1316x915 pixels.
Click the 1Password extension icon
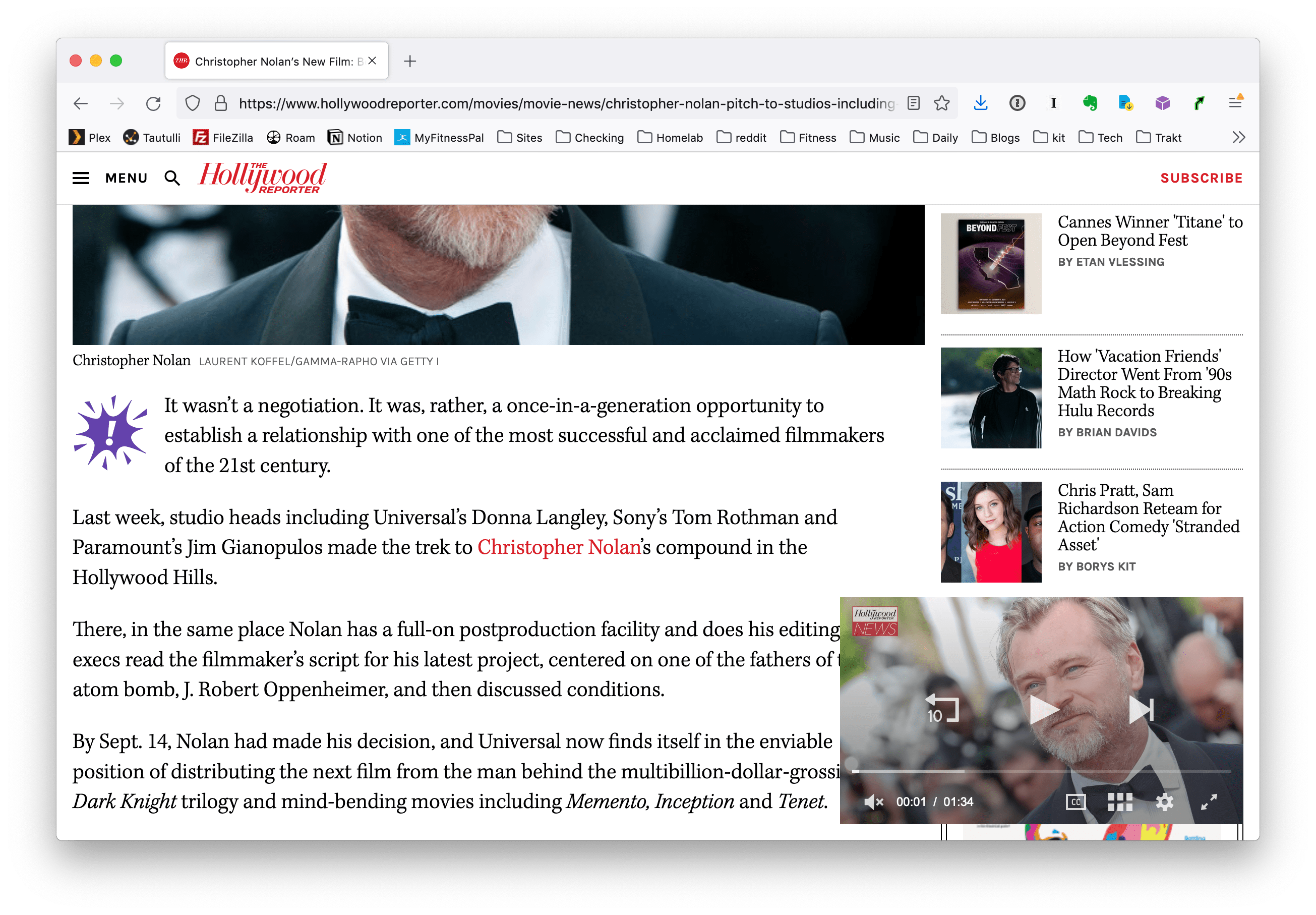point(1017,103)
